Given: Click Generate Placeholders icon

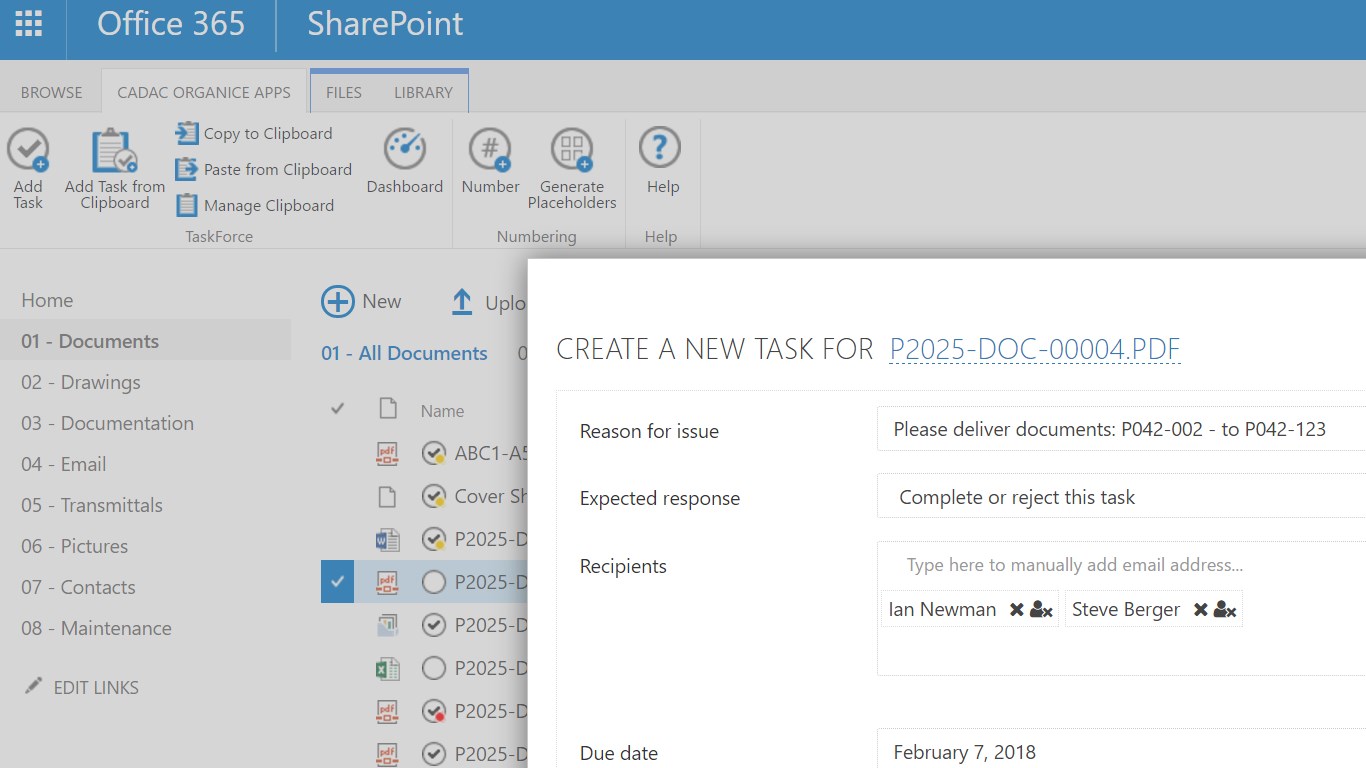Looking at the screenshot, I should coord(572,151).
